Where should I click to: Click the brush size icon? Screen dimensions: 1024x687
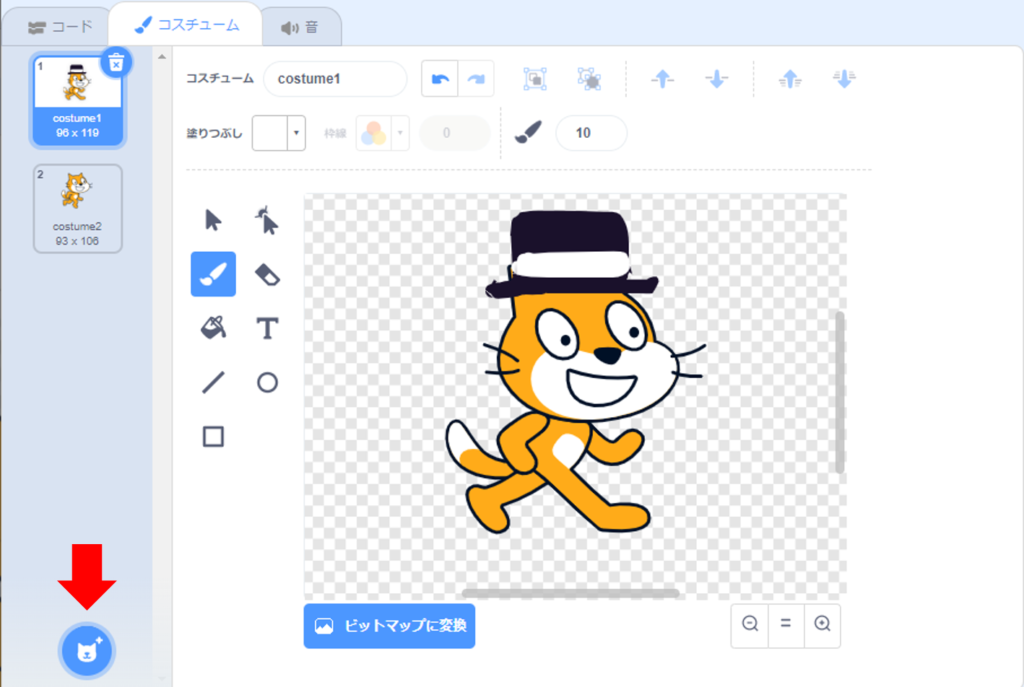(528, 133)
